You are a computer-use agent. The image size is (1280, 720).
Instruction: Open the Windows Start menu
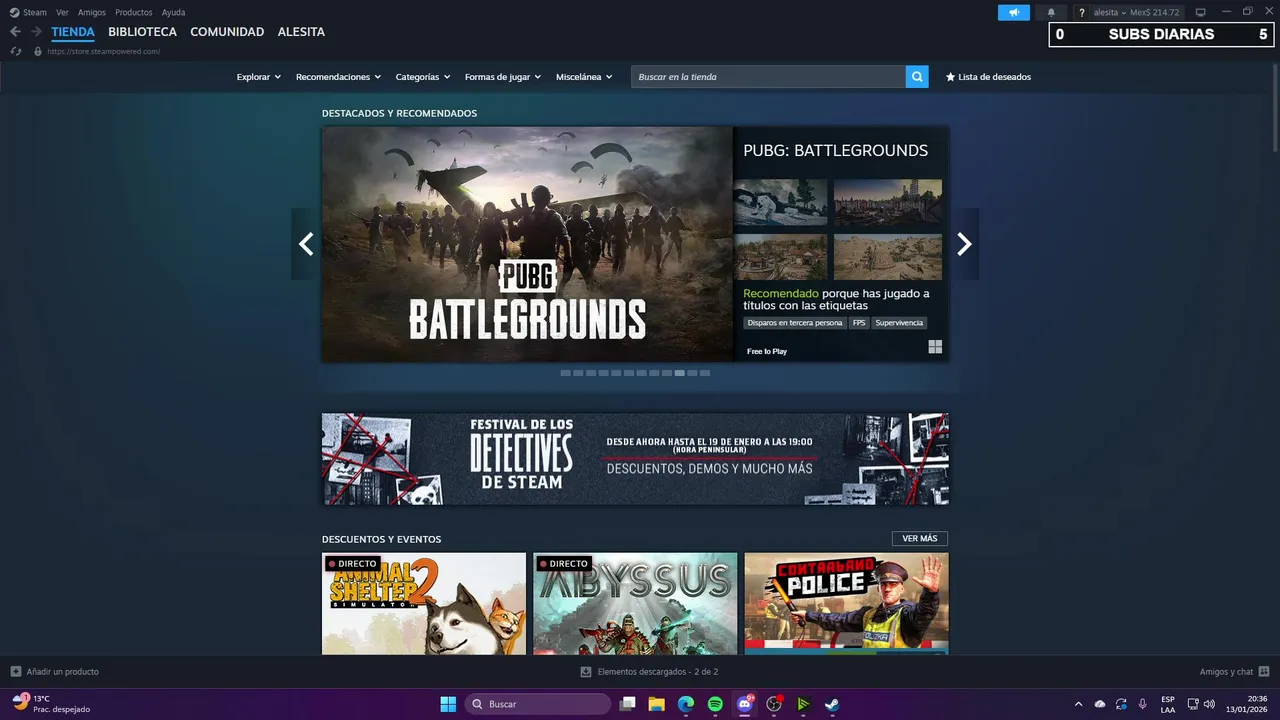(448, 704)
